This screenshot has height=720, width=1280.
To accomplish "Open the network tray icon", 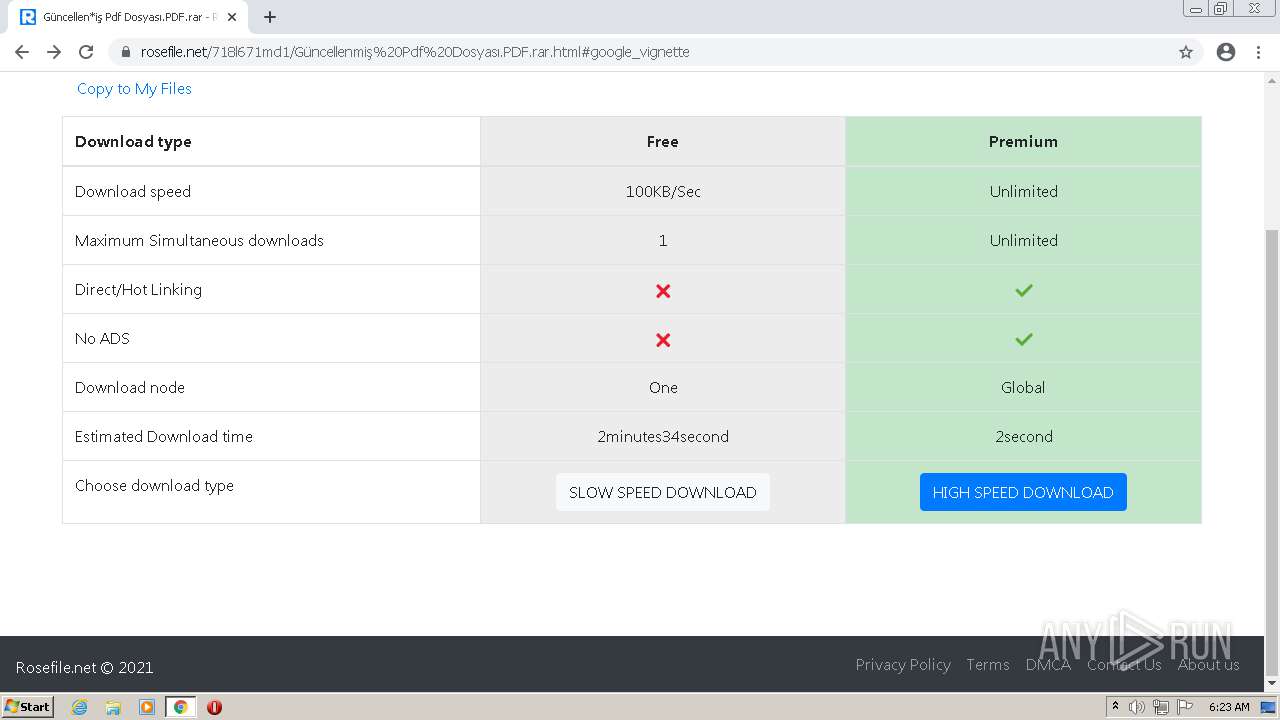I will click(1161, 707).
